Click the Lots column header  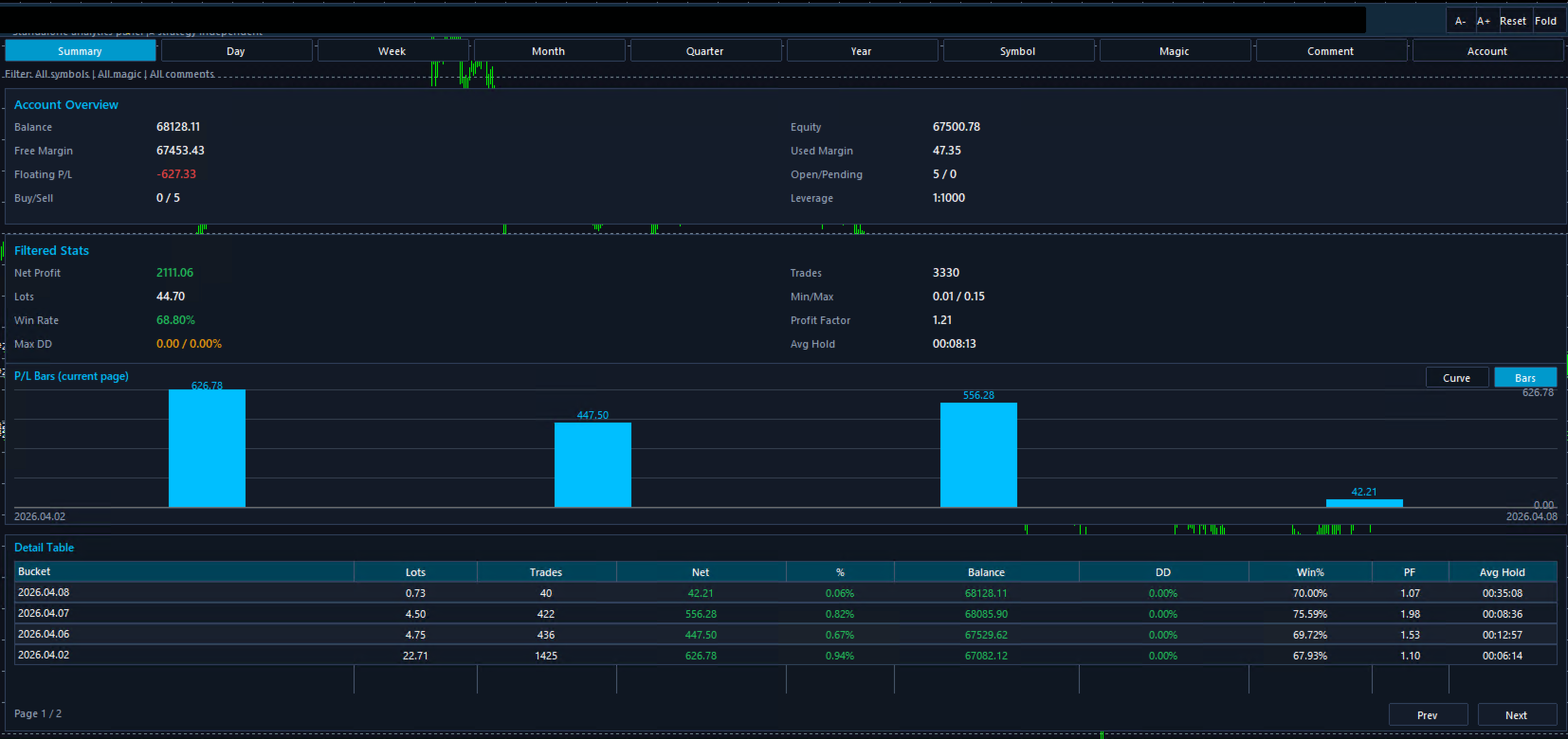(x=415, y=571)
